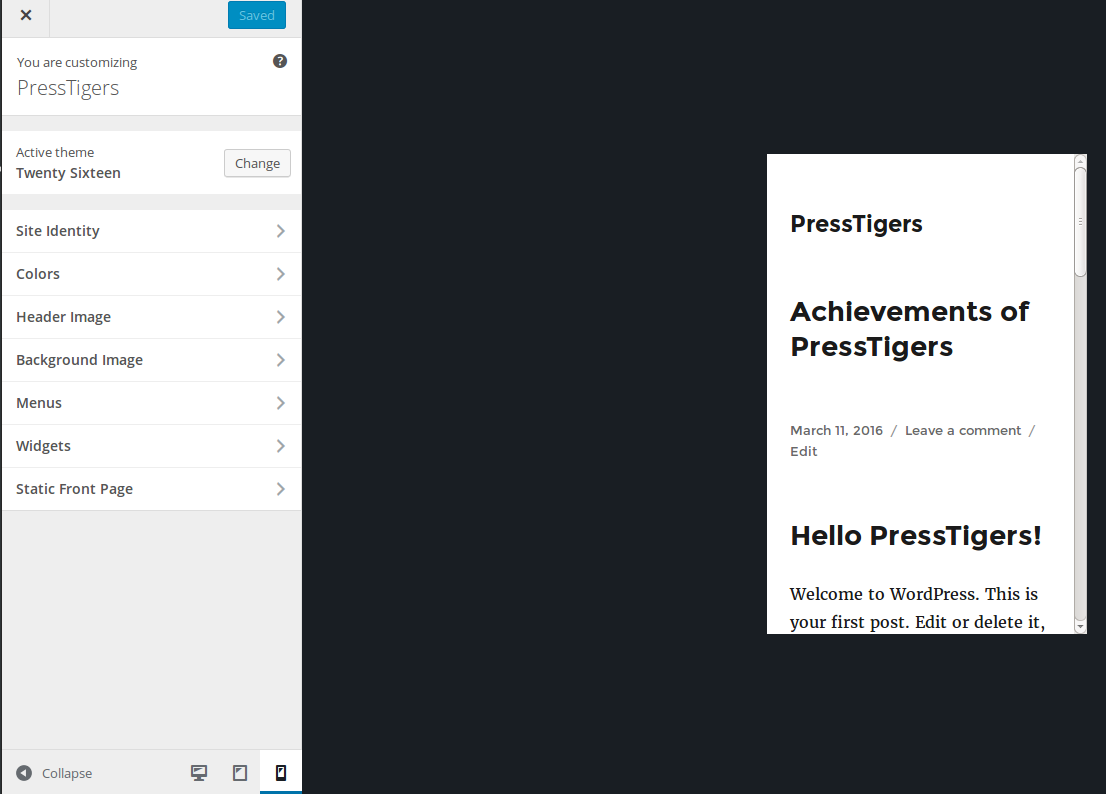The height and width of the screenshot is (794, 1106).
Task: Expand the Menus chevron arrow
Action: [281, 403]
